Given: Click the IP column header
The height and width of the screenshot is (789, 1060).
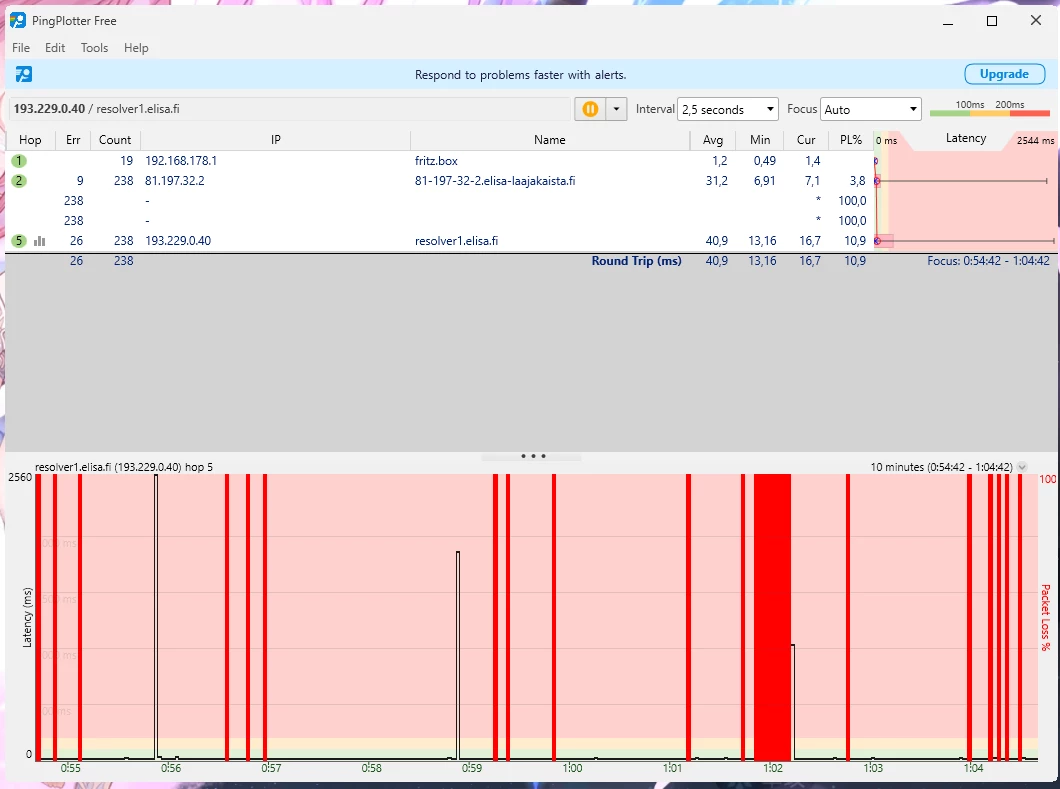Looking at the screenshot, I should 276,140.
